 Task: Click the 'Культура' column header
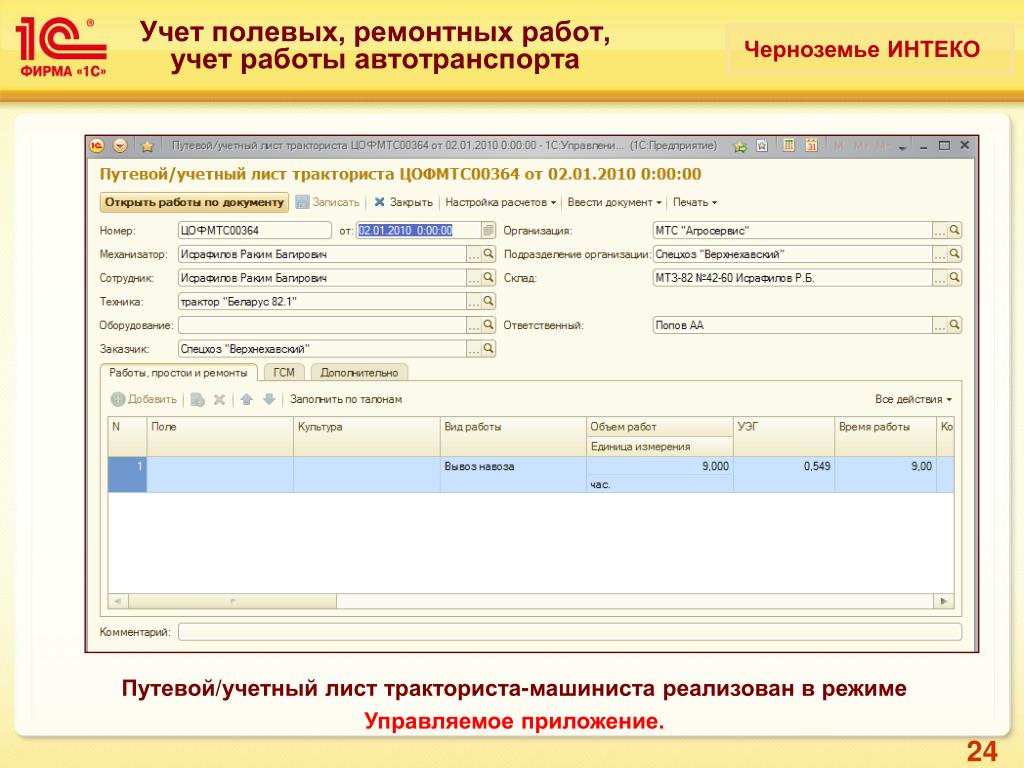pos(367,436)
